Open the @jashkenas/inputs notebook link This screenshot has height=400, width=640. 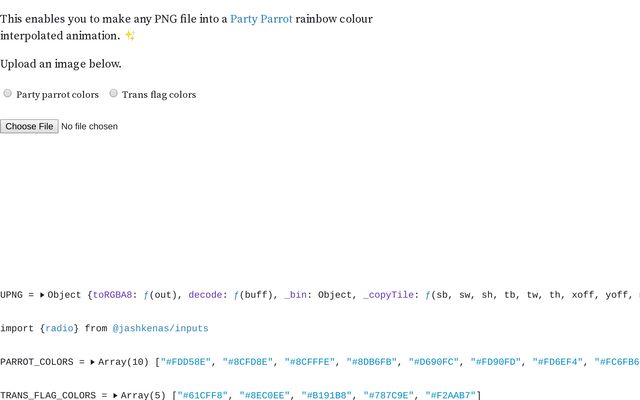[160, 328]
